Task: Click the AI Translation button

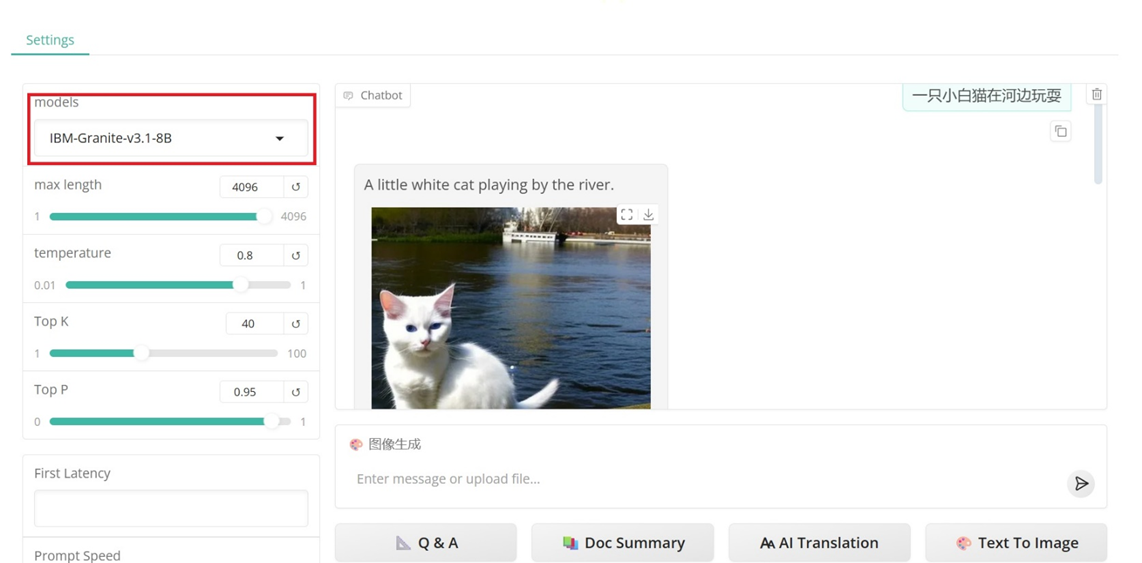Action: (819, 543)
